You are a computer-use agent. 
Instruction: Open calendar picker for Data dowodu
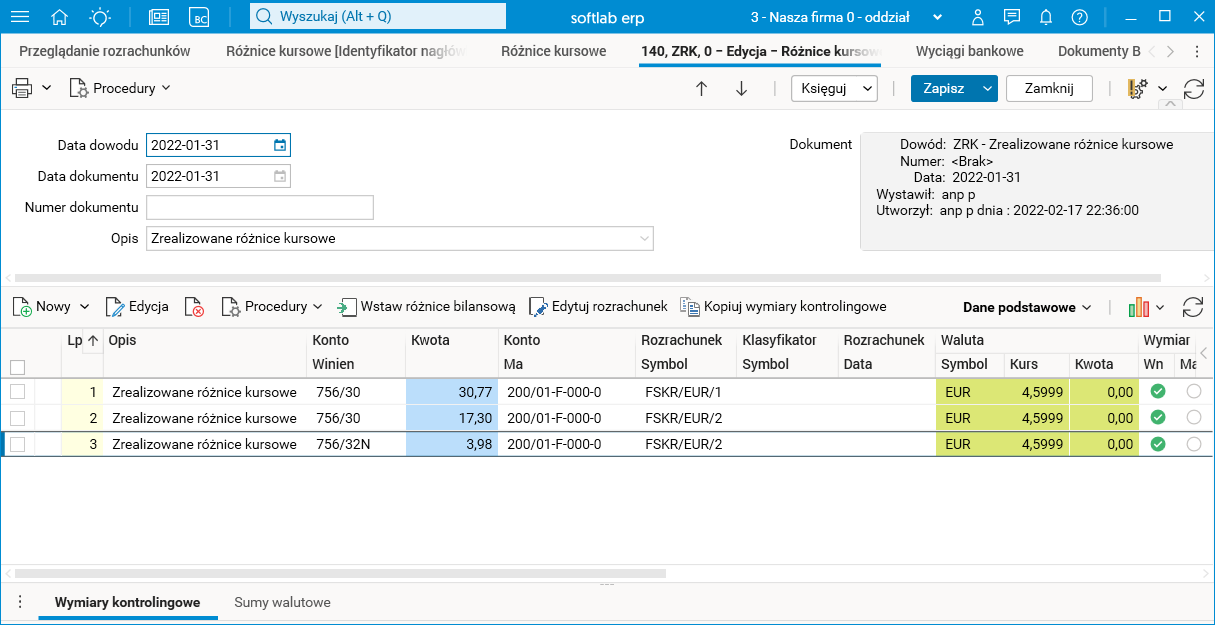click(280, 146)
